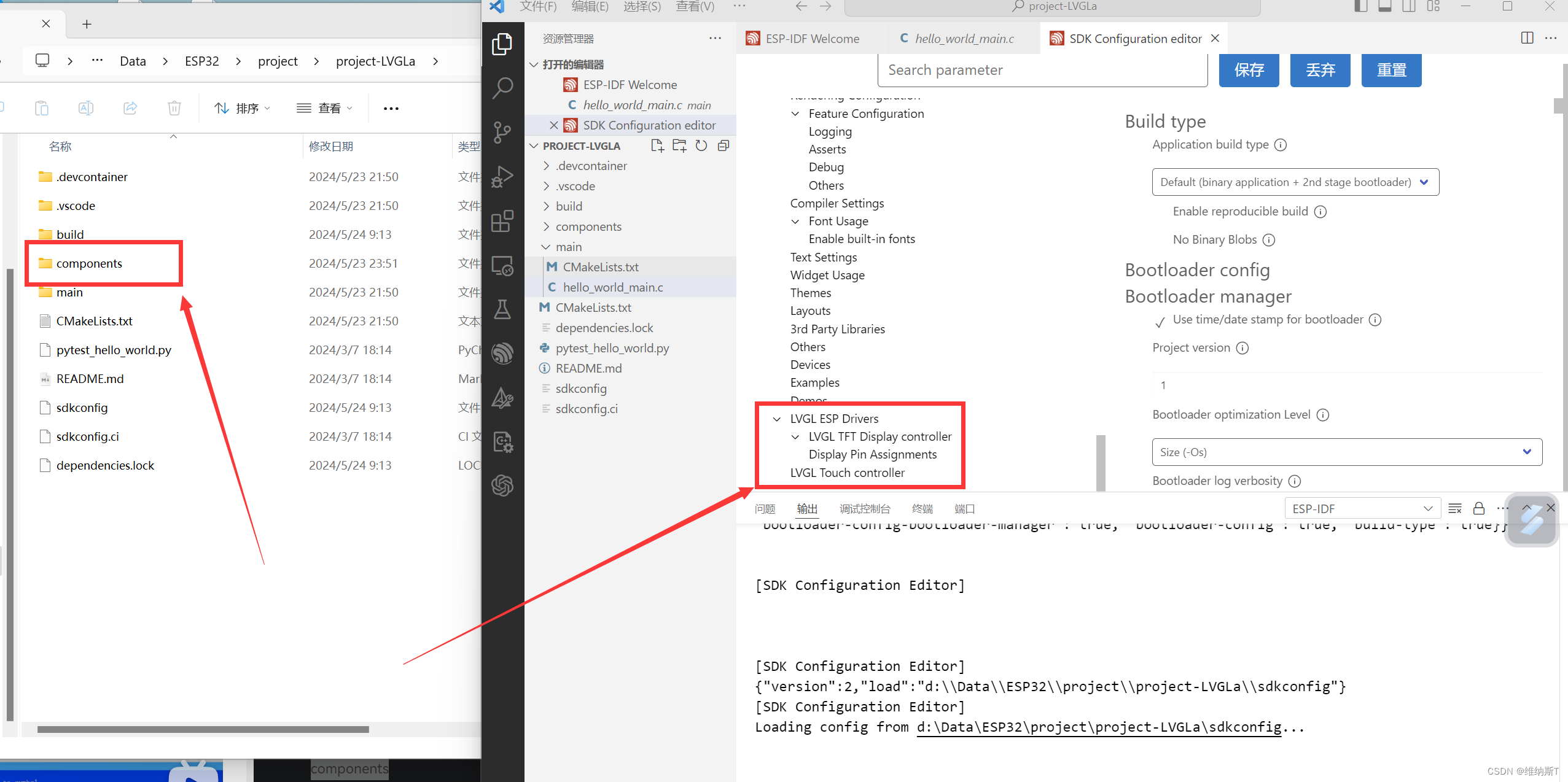The width and height of the screenshot is (1568, 782).
Task: Open ESP-IDF Explorer icon in activity bar
Action: tap(502, 354)
